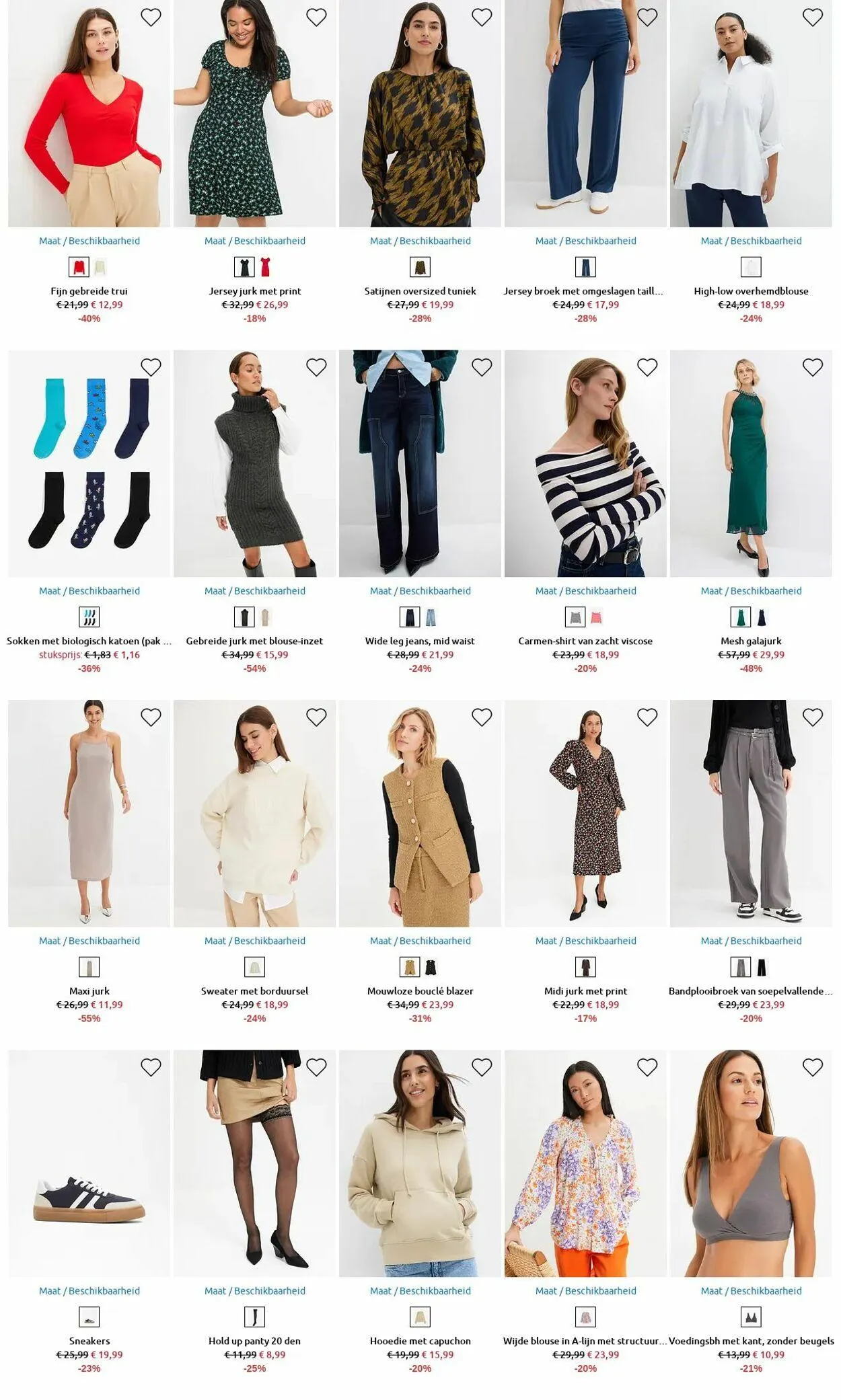This screenshot has width=841, height=1400.
Task: Choose black variant of Bandplooibroek
Action: [762, 967]
